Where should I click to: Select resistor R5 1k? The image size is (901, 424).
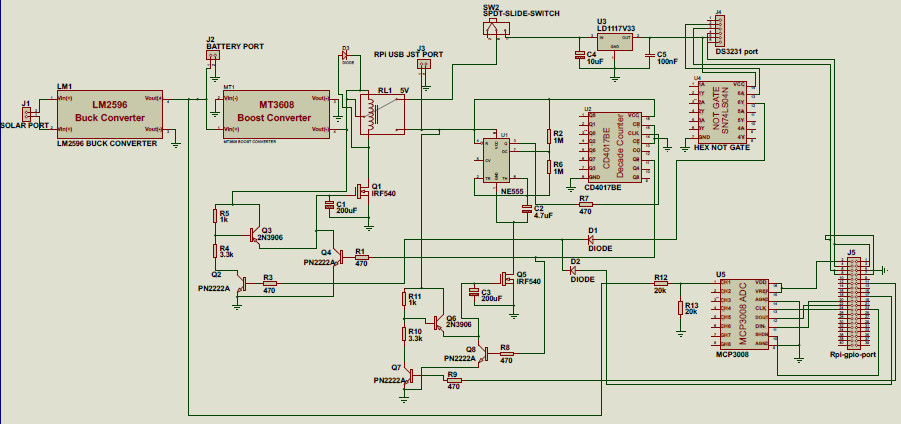215,216
